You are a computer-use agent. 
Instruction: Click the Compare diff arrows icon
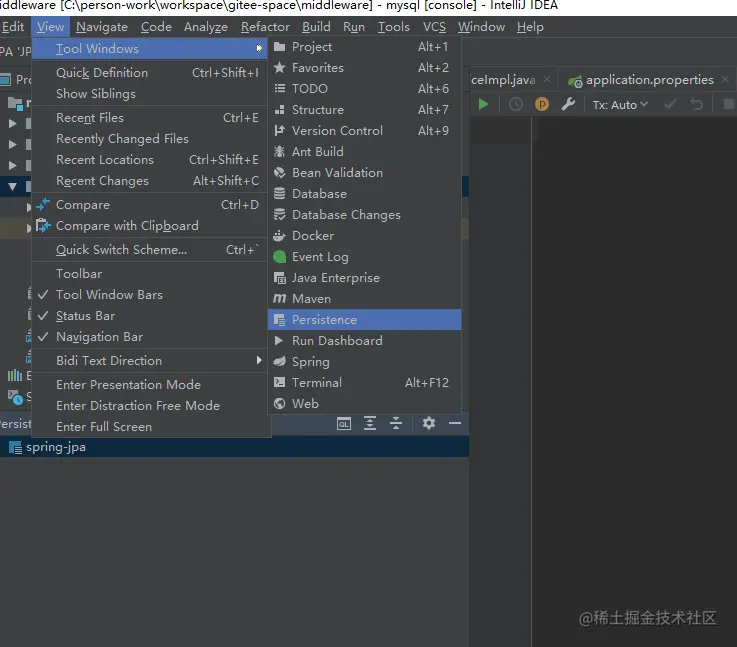pyautogui.click(x=43, y=204)
